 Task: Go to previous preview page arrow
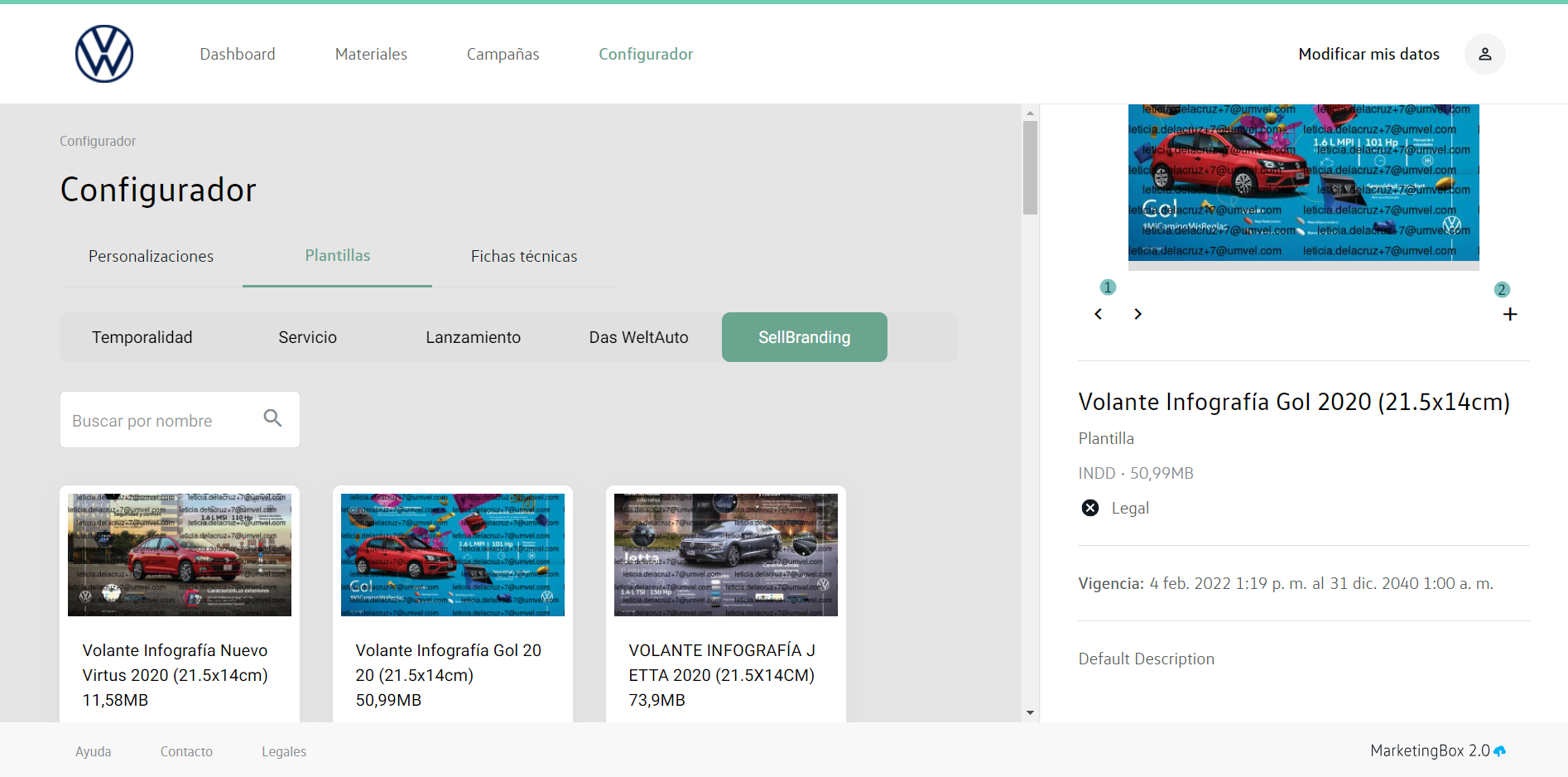[x=1099, y=314]
